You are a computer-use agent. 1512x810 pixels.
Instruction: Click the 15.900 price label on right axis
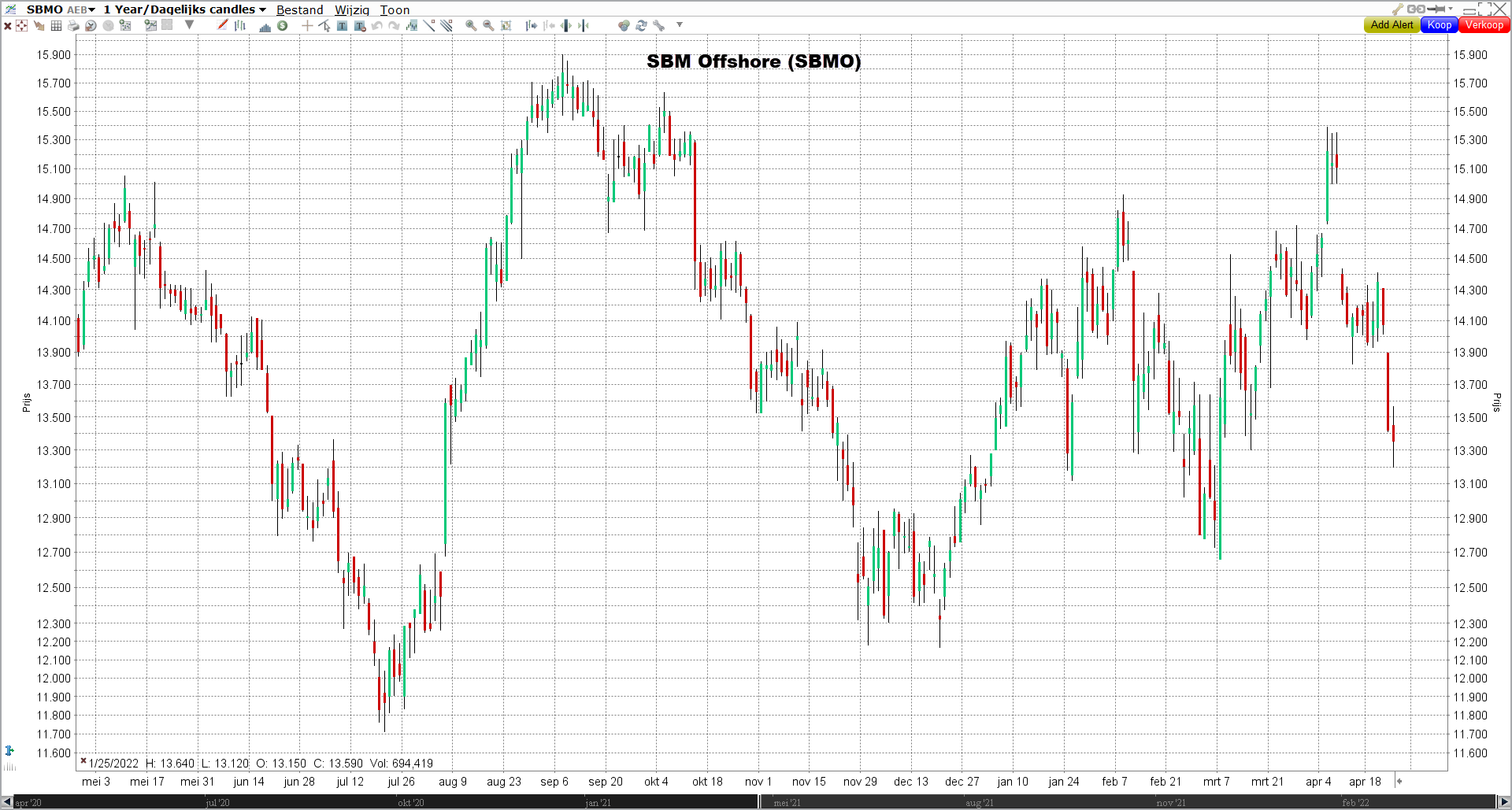[1470, 55]
